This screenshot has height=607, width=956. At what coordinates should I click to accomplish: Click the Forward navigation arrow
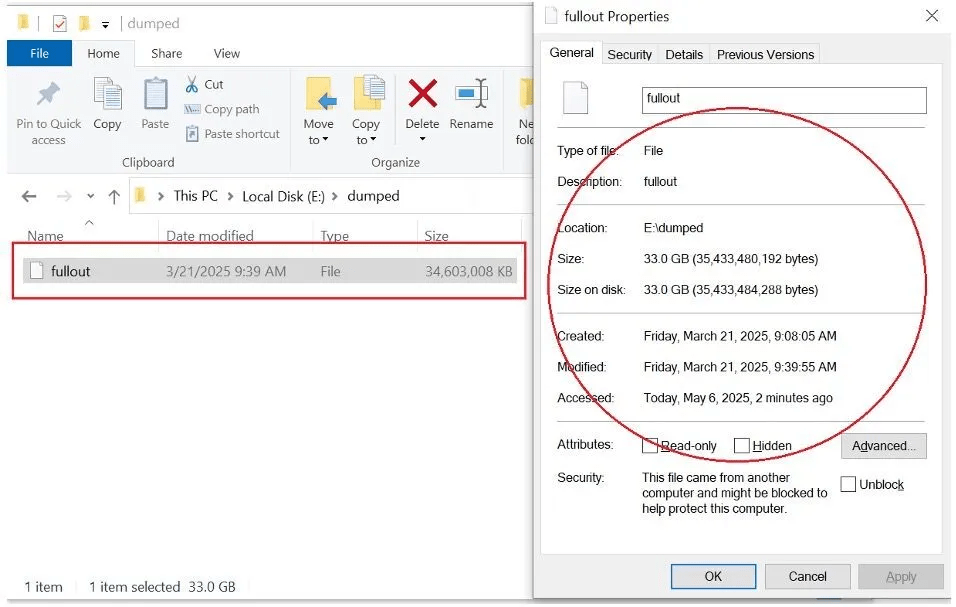64,196
